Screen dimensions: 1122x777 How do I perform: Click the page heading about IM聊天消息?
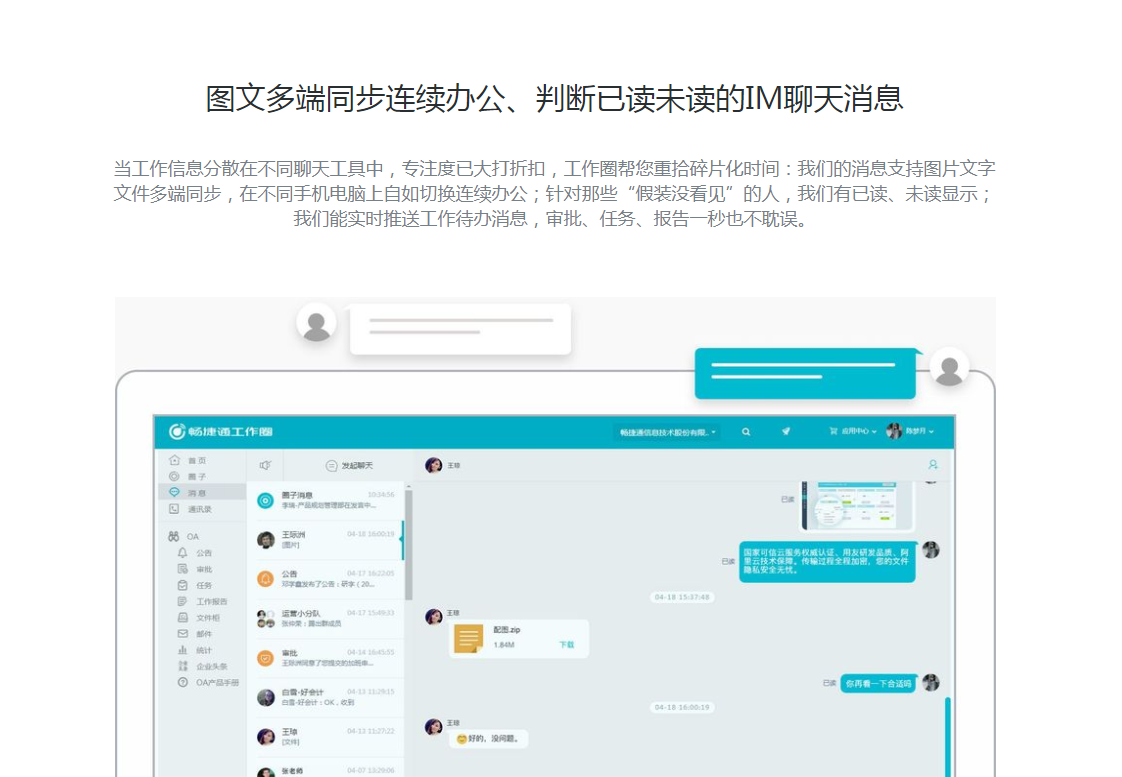pos(555,99)
